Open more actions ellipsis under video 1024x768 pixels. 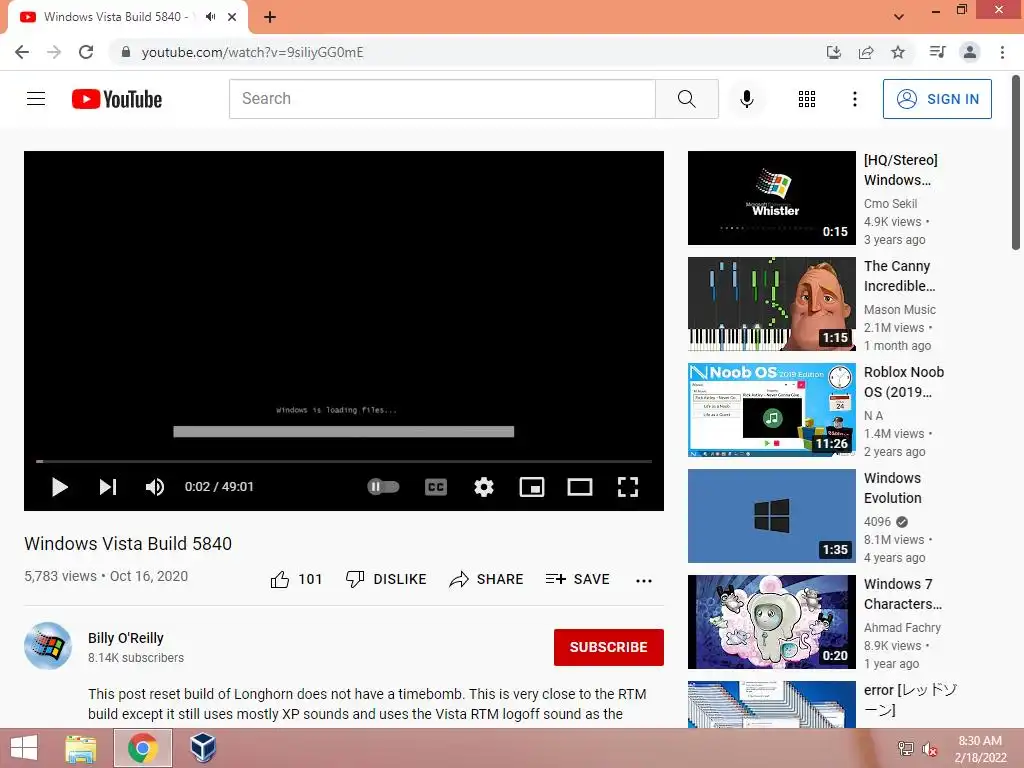(644, 581)
